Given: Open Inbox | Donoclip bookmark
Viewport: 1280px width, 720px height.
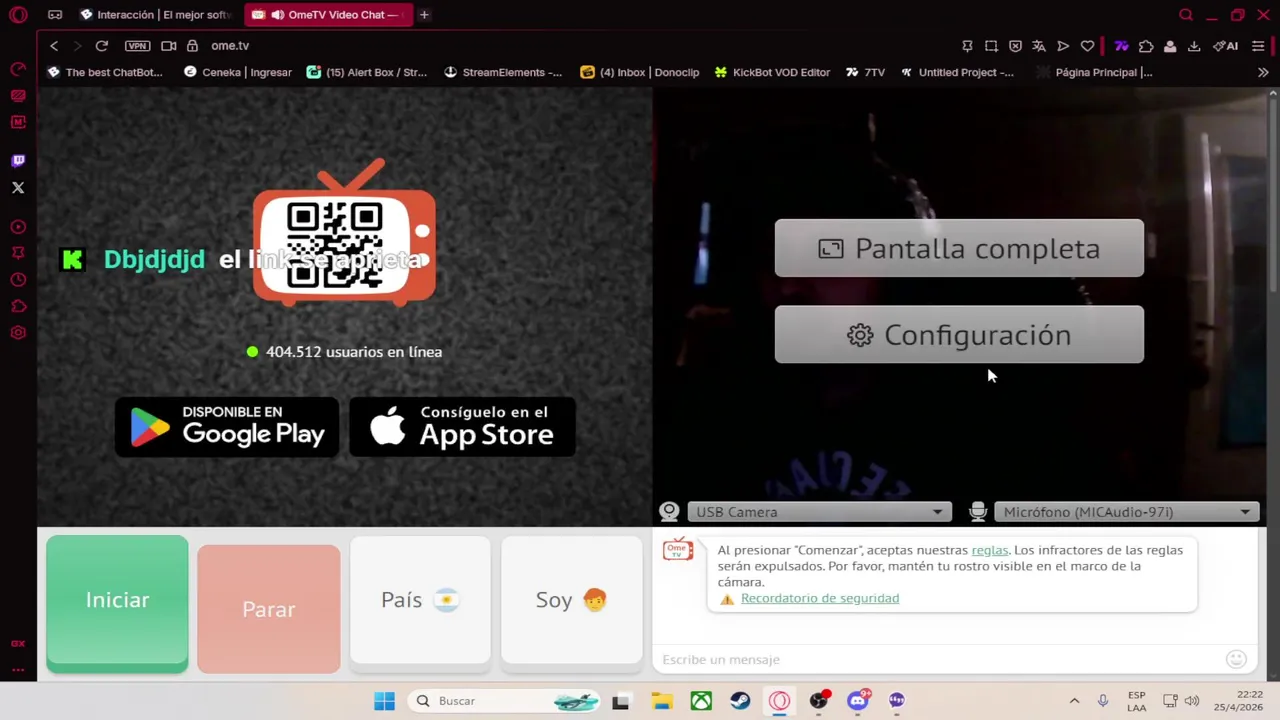Looking at the screenshot, I should [x=640, y=72].
